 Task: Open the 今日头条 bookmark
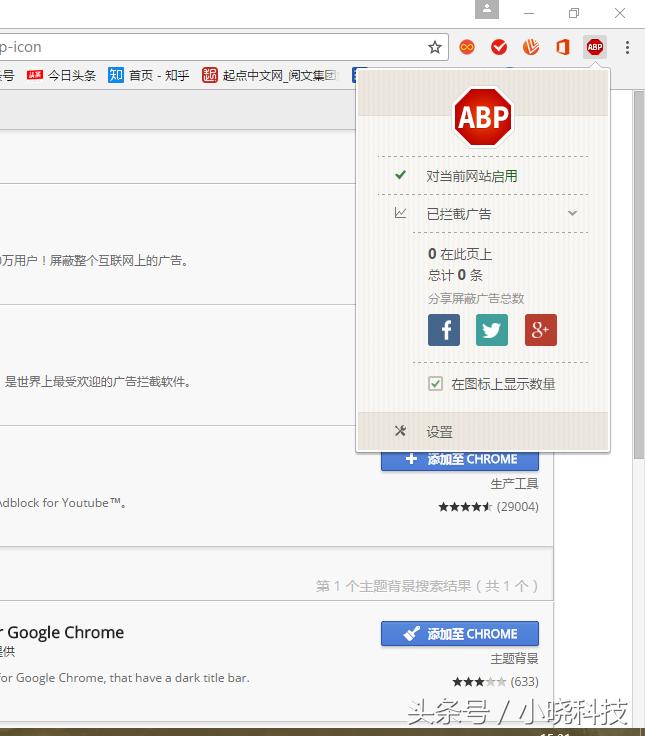pos(61,75)
